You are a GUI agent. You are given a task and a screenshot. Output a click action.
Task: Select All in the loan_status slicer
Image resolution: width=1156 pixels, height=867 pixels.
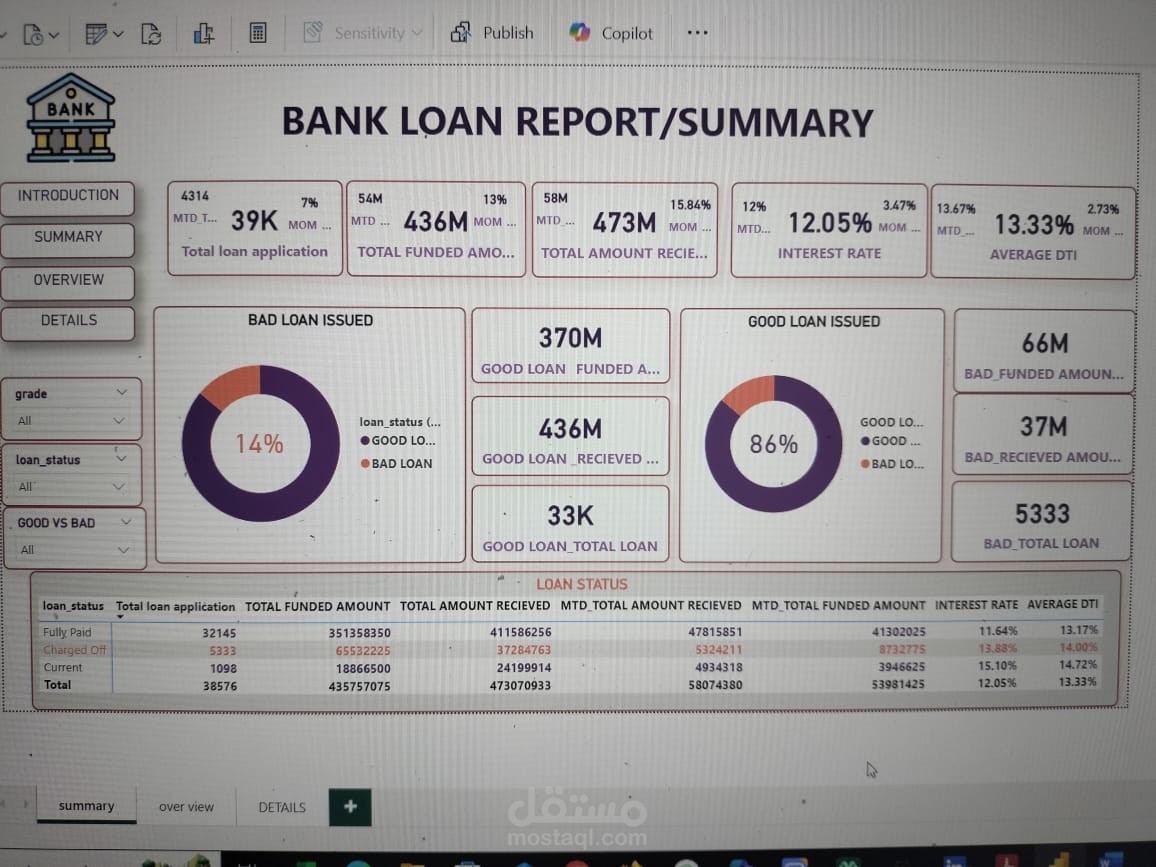coord(26,486)
